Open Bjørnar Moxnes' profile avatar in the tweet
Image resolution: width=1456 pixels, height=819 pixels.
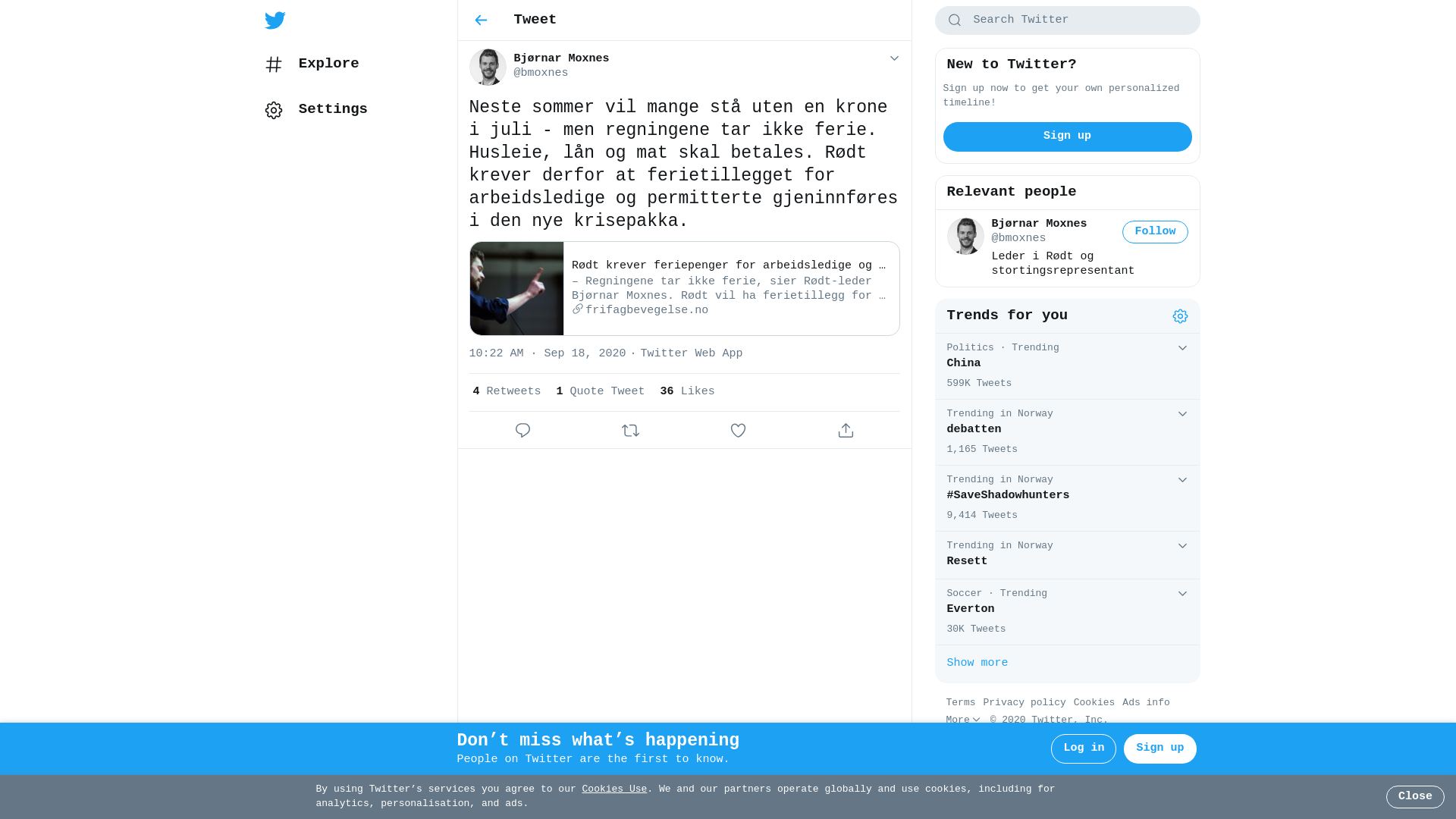(488, 67)
